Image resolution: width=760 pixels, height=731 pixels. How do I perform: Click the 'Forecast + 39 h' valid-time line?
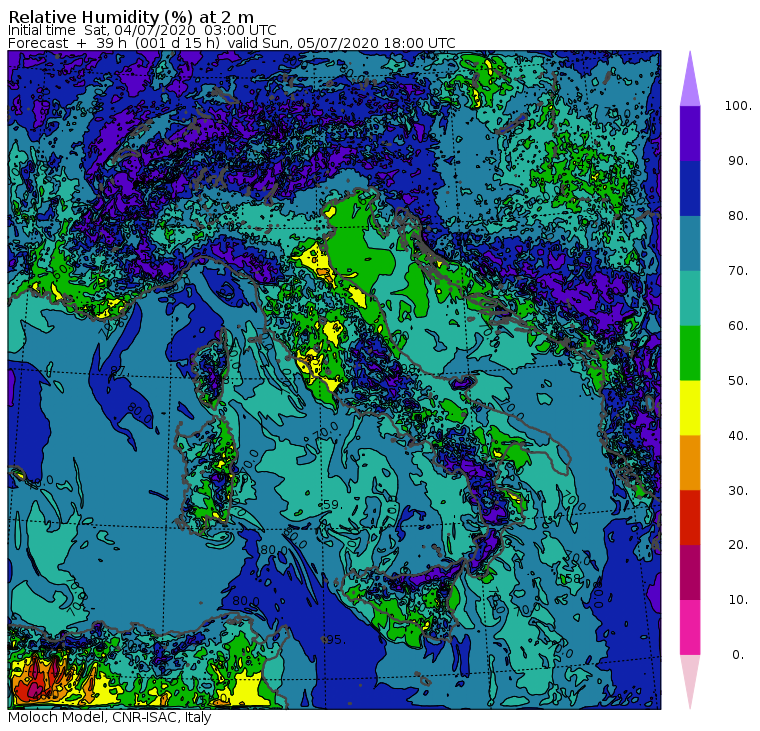(232, 43)
